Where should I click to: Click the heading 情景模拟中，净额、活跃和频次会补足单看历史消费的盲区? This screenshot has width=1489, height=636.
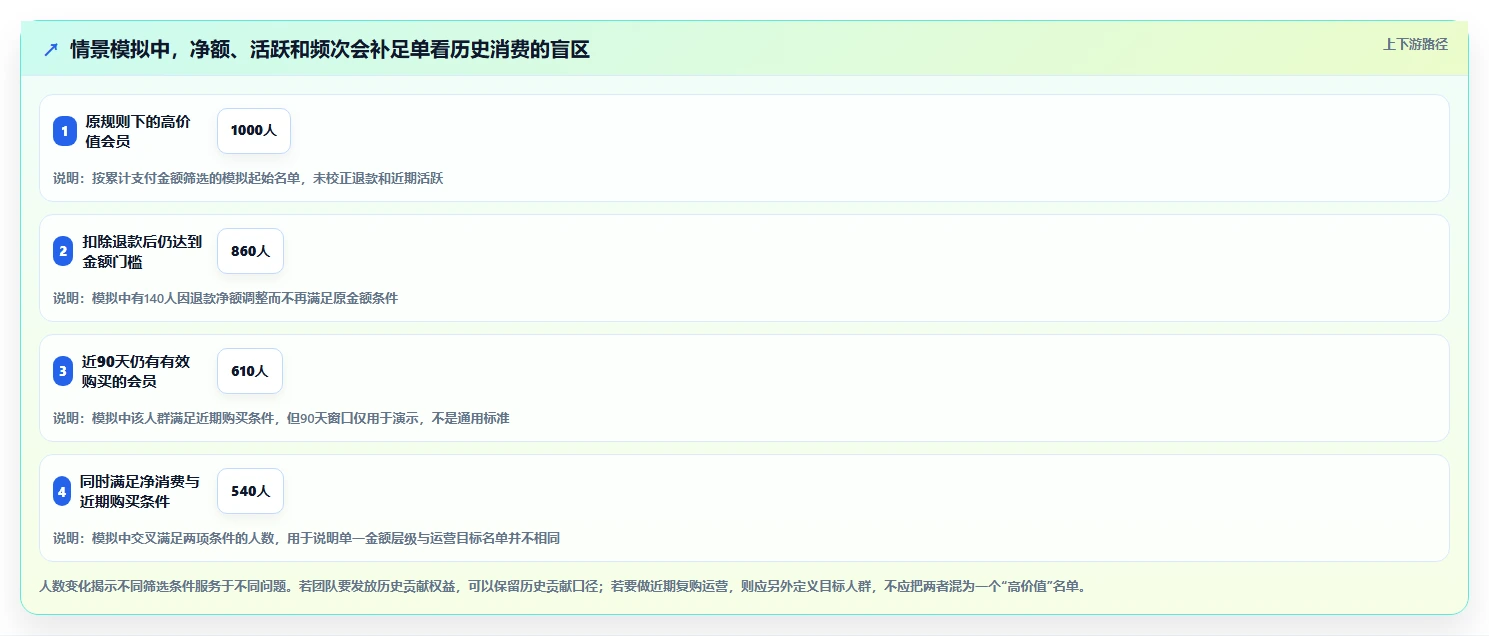(x=330, y=50)
